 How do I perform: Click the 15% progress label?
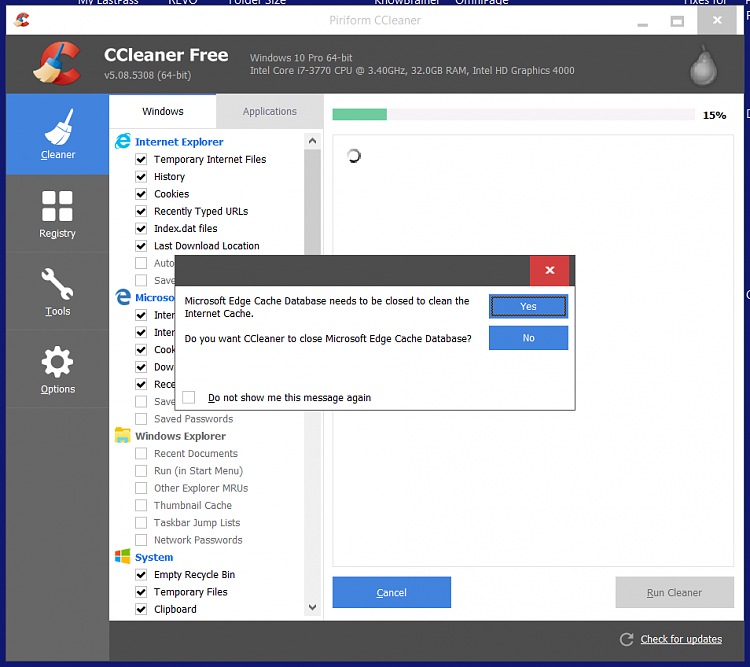tap(714, 115)
